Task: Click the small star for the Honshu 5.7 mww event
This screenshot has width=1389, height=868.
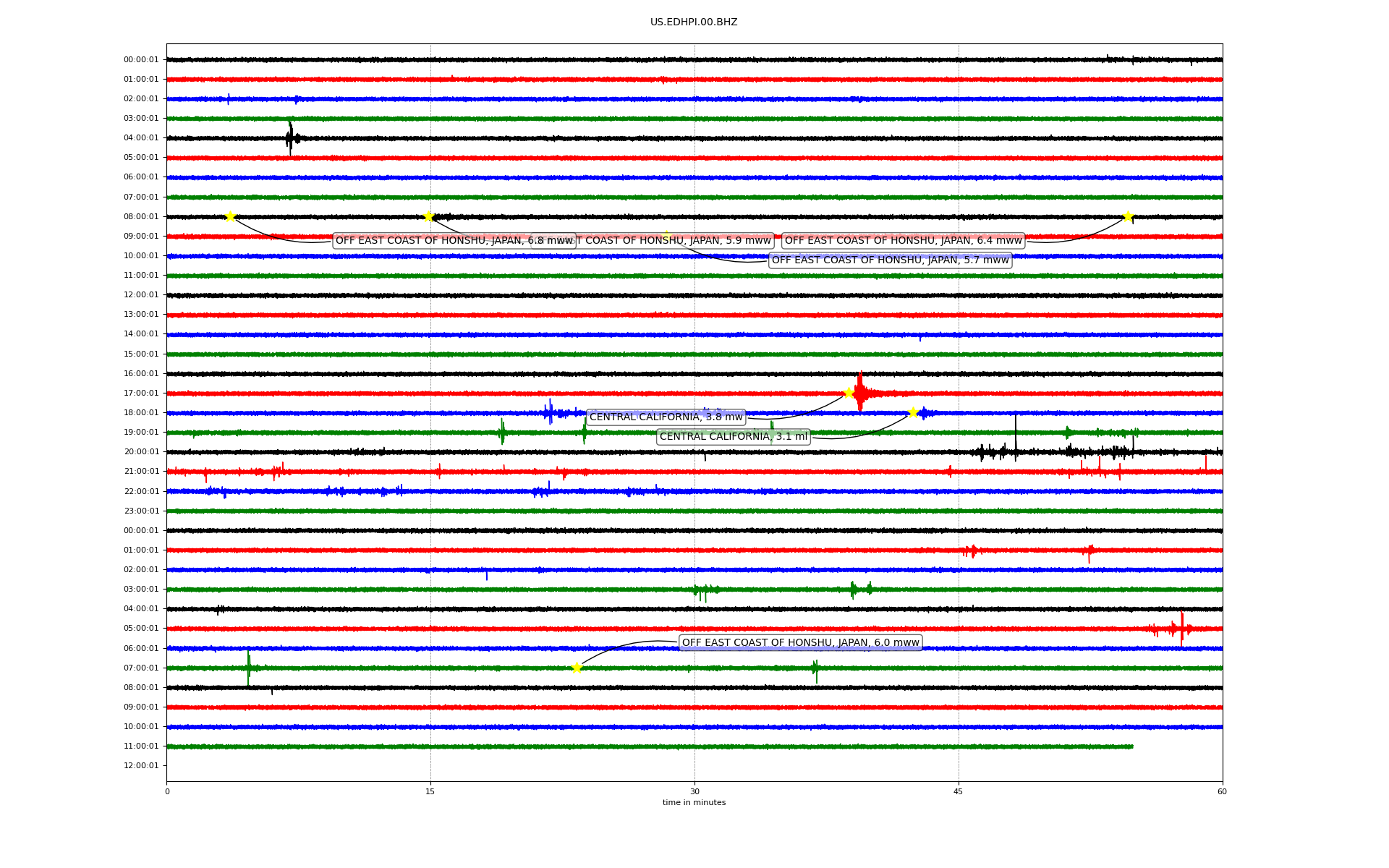Action: pos(666,234)
